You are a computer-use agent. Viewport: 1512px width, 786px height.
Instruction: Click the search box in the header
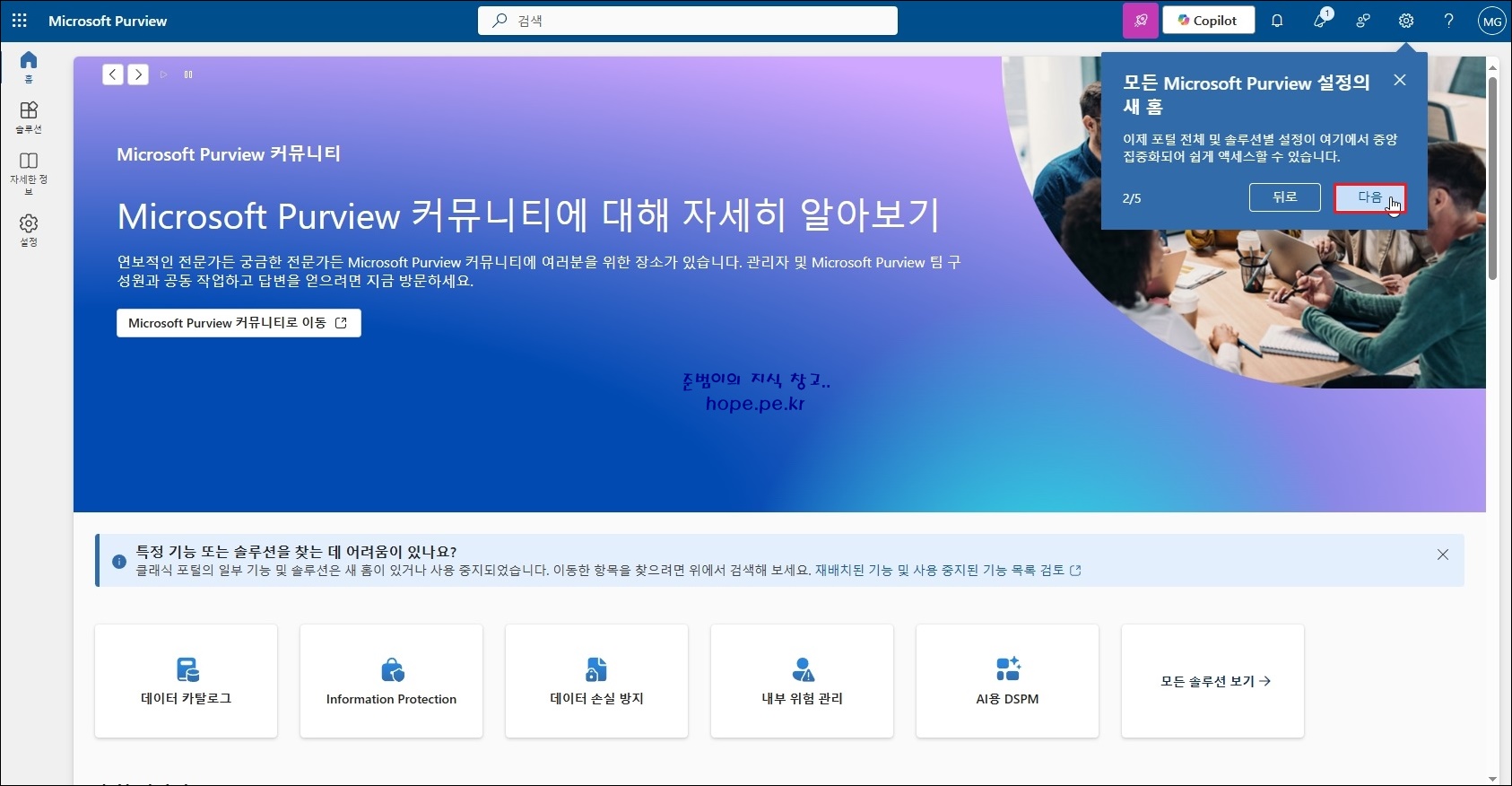coord(688,21)
